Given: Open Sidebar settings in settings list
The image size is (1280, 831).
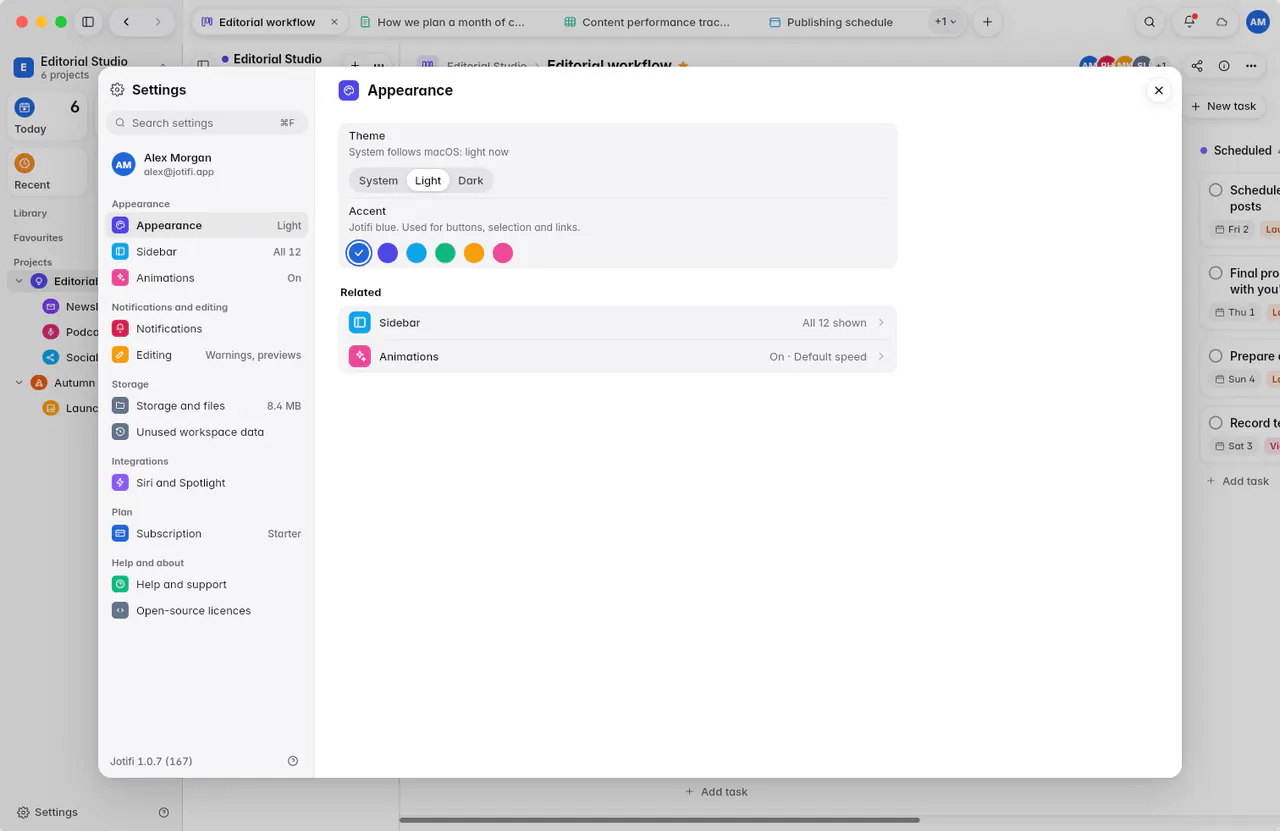Looking at the screenshot, I should tap(207, 252).
